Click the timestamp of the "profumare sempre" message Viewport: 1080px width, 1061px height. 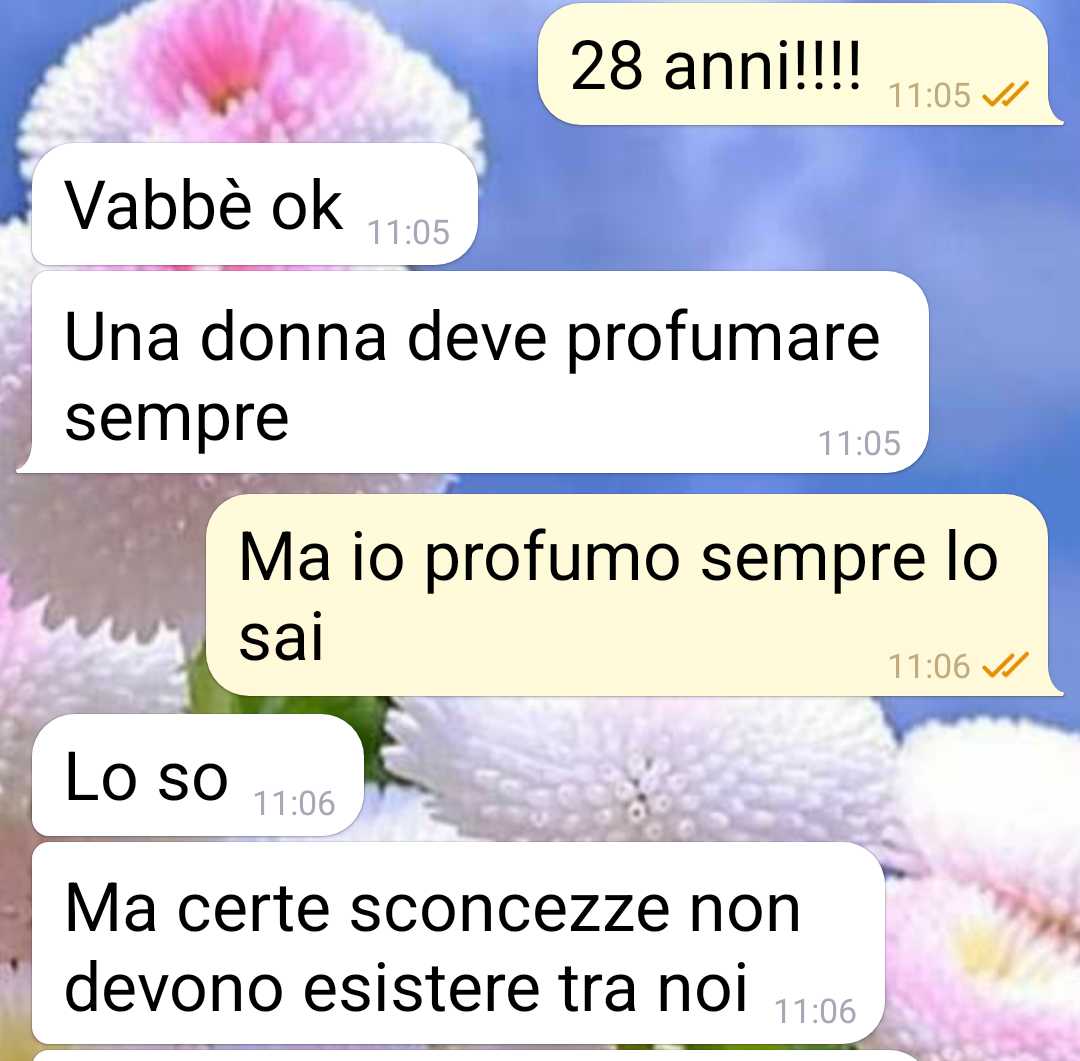pos(859,443)
